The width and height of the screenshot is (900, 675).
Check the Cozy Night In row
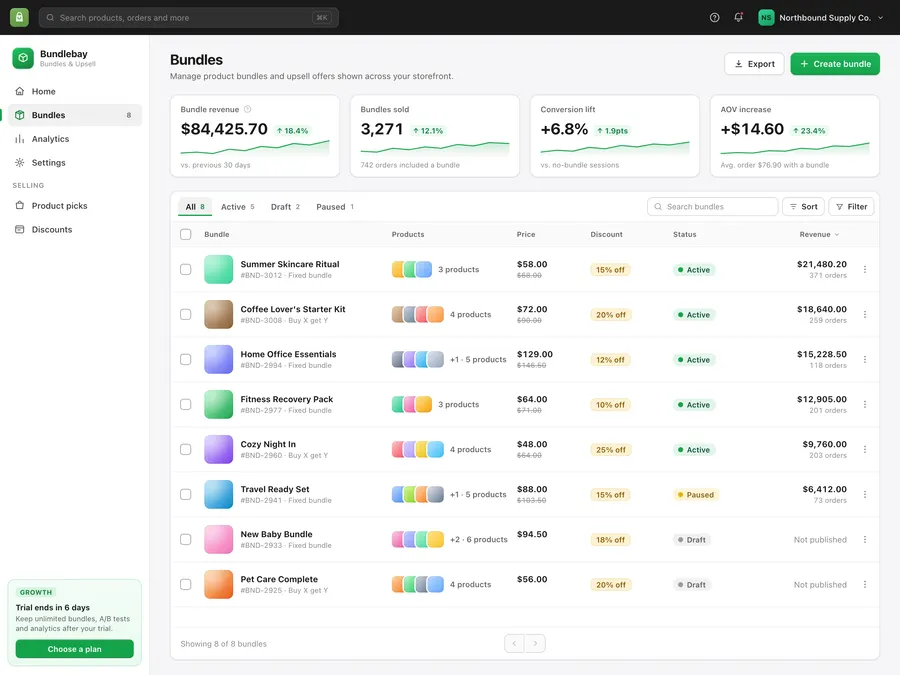coord(185,449)
